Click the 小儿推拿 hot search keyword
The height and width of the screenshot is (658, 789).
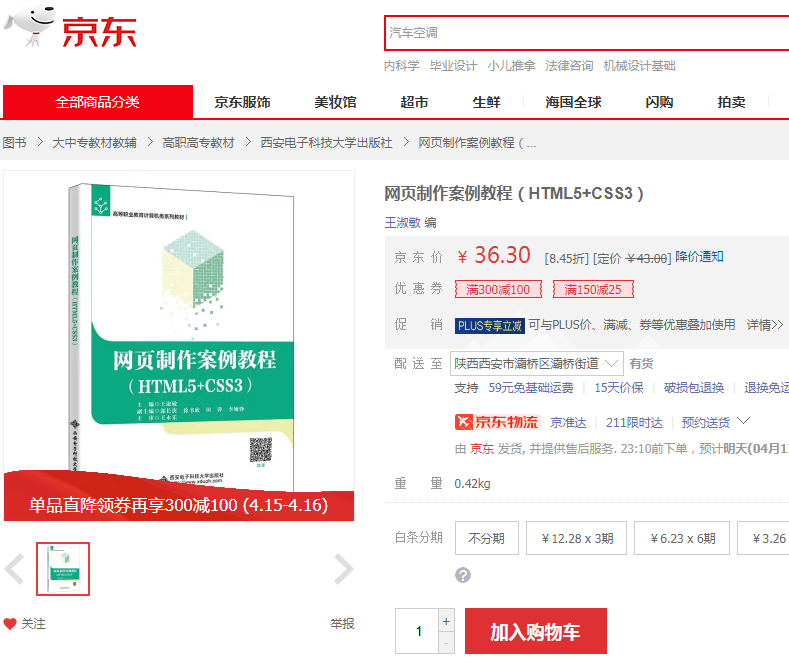(511, 65)
